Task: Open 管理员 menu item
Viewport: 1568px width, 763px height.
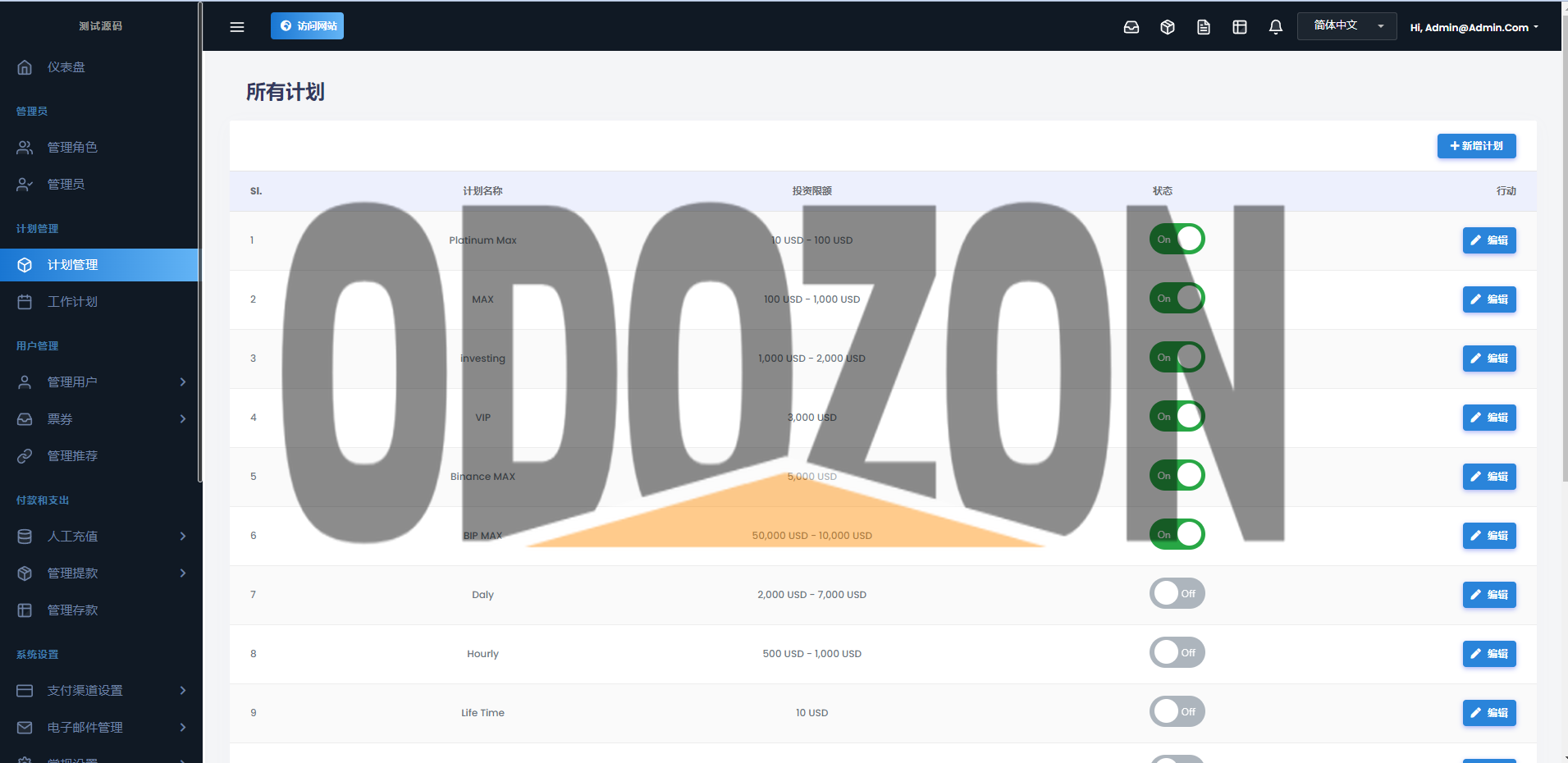Action: [99, 185]
